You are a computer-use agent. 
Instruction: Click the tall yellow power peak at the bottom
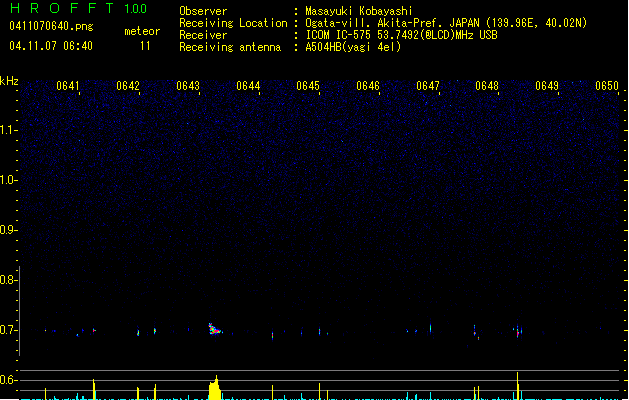[x=215, y=388]
